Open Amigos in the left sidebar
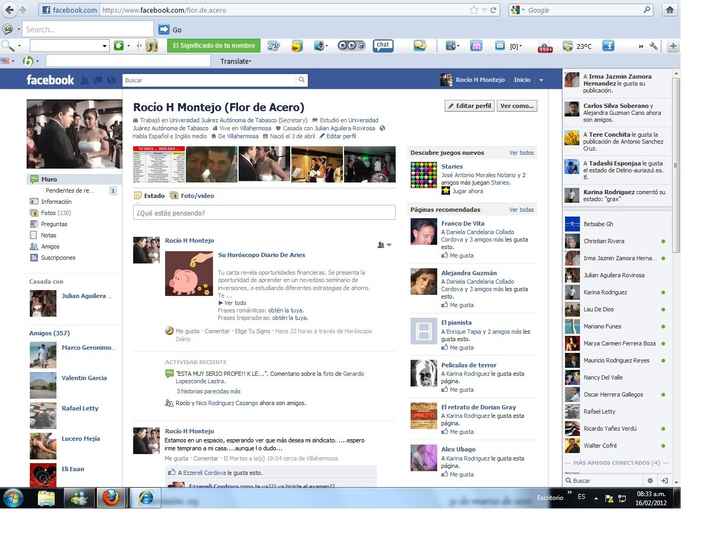Viewport: 720px width, 545px height. coord(45,247)
